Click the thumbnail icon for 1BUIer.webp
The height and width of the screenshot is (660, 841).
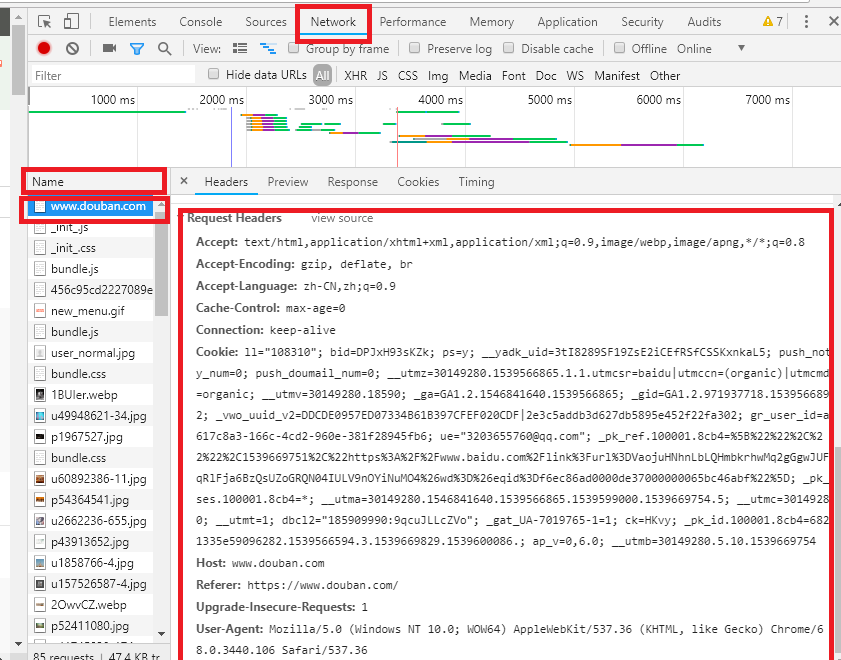(40, 395)
